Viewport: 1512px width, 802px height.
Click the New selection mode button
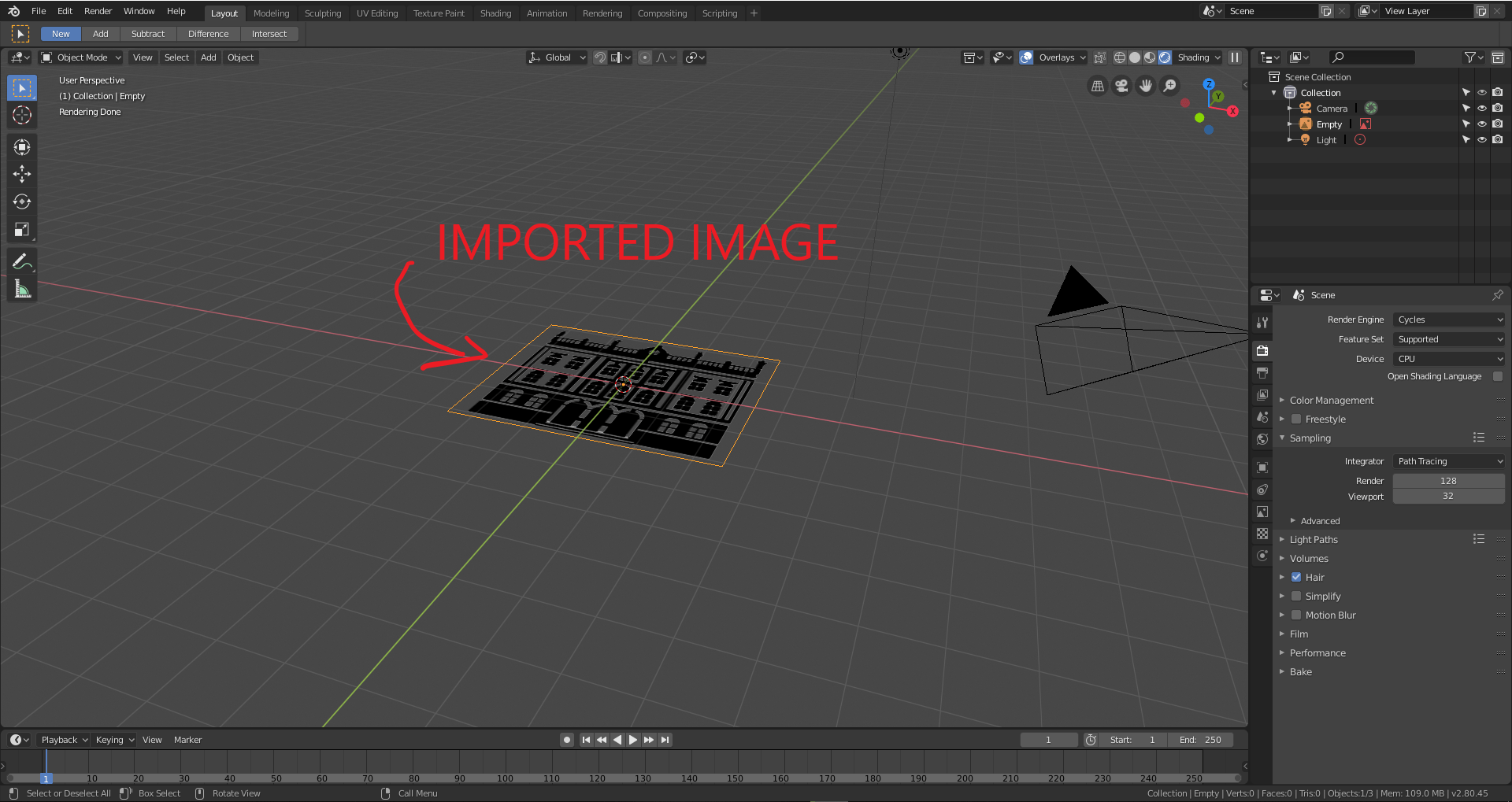[x=60, y=33]
